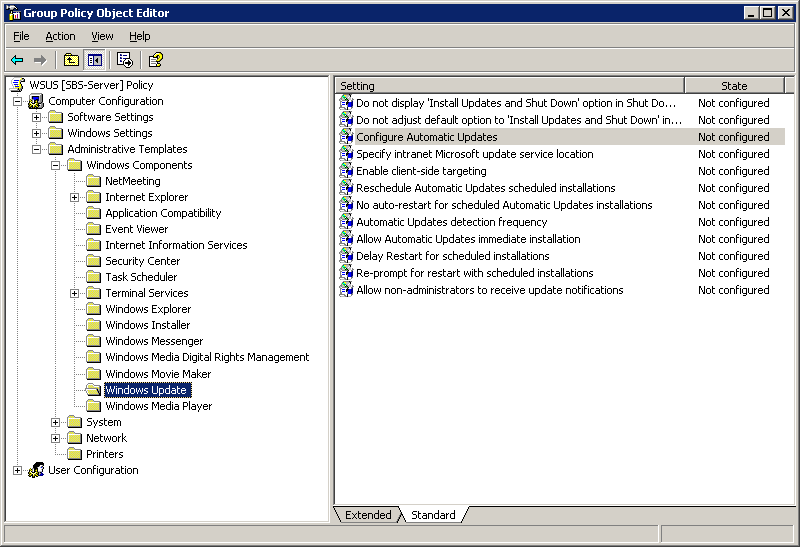This screenshot has width=800, height=547.
Task: Click the policy icon beside Configure Automatic Updates
Action: pos(346,137)
